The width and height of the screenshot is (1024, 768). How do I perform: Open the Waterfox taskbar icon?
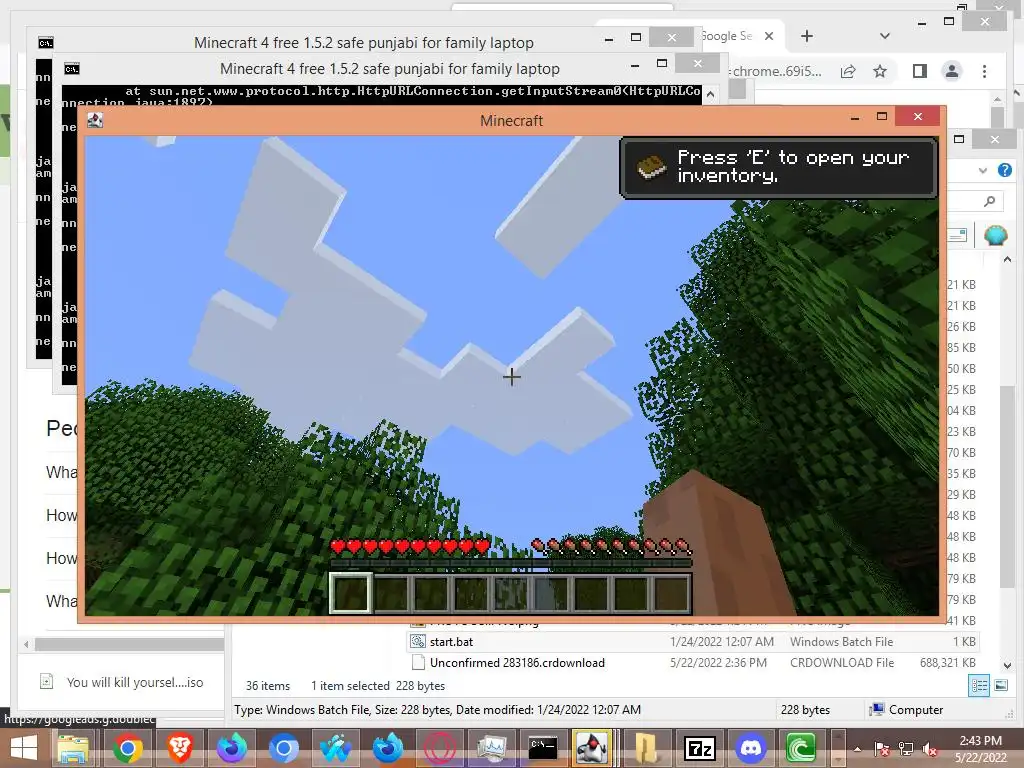[335, 748]
